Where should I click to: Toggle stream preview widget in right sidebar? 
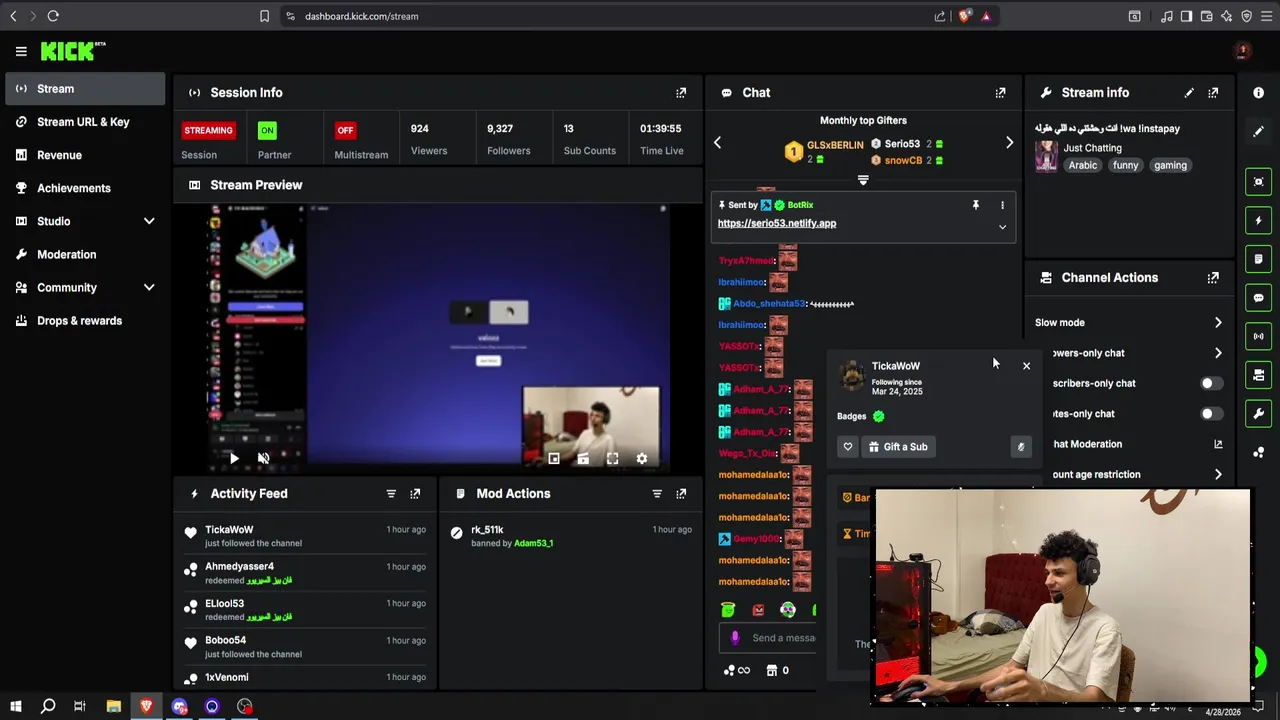1258,182
